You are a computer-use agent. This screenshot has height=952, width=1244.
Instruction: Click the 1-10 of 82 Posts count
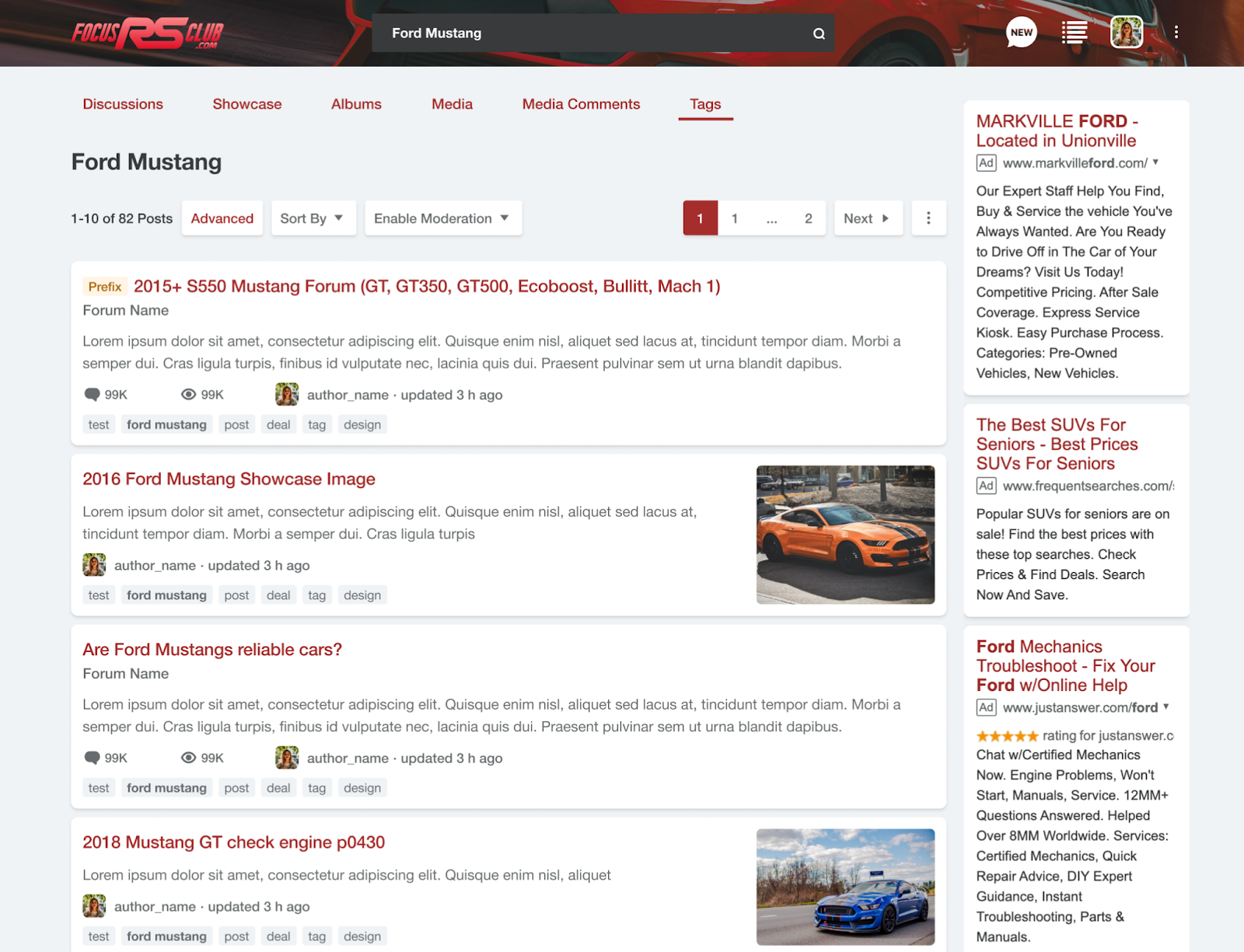pos(121,218)
